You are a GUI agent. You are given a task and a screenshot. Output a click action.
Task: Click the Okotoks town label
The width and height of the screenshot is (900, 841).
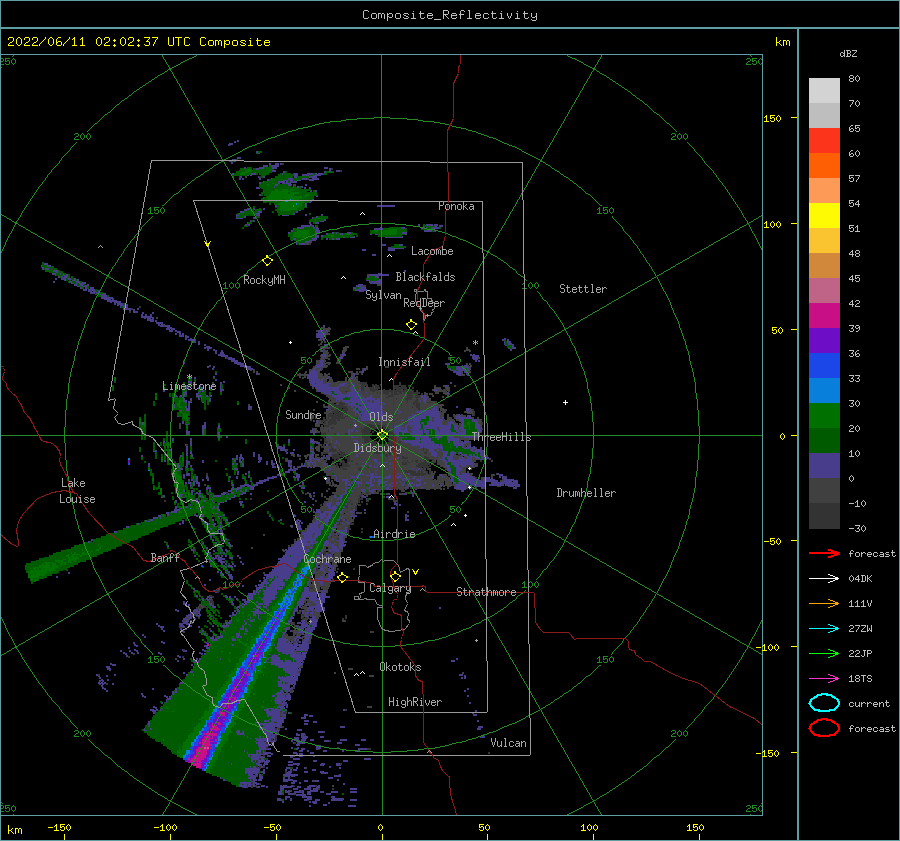click(x=400, y=668)
